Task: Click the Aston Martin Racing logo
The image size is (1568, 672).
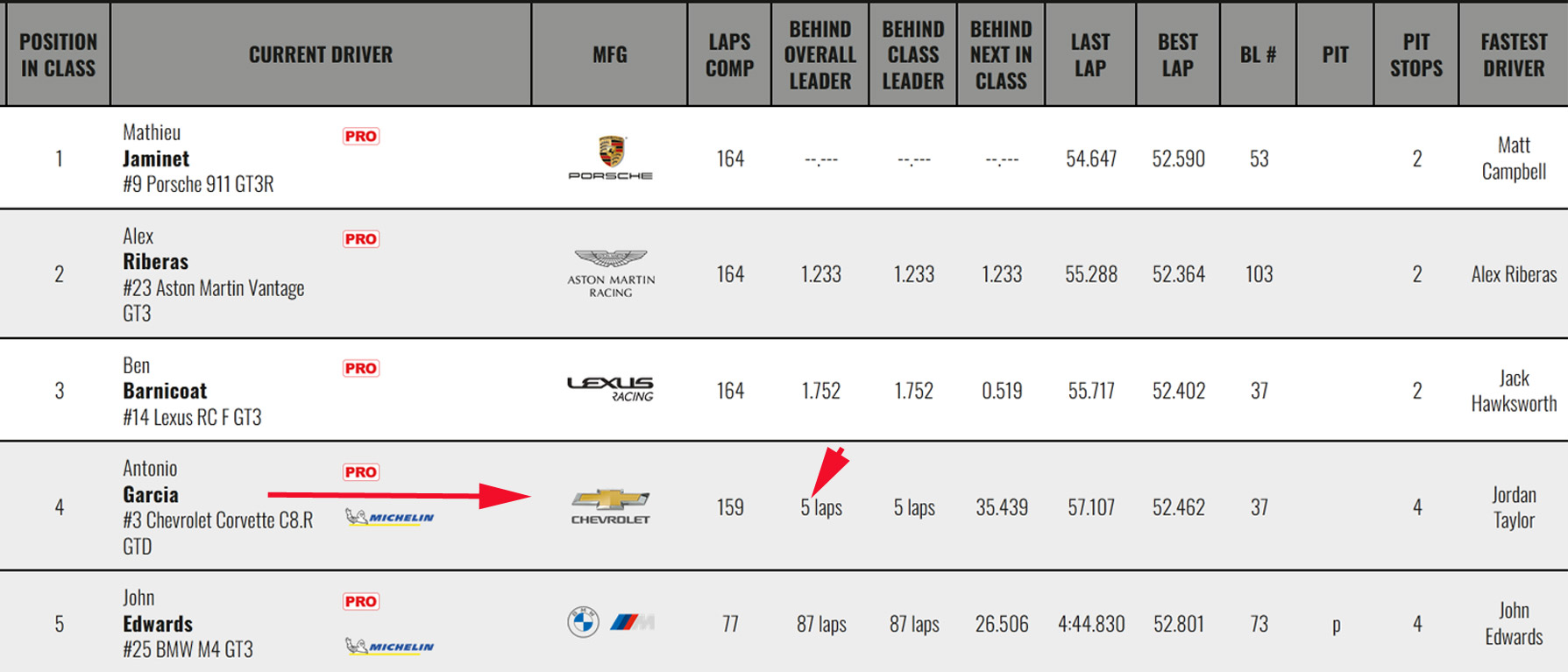Action: click(x=611, y=273)
